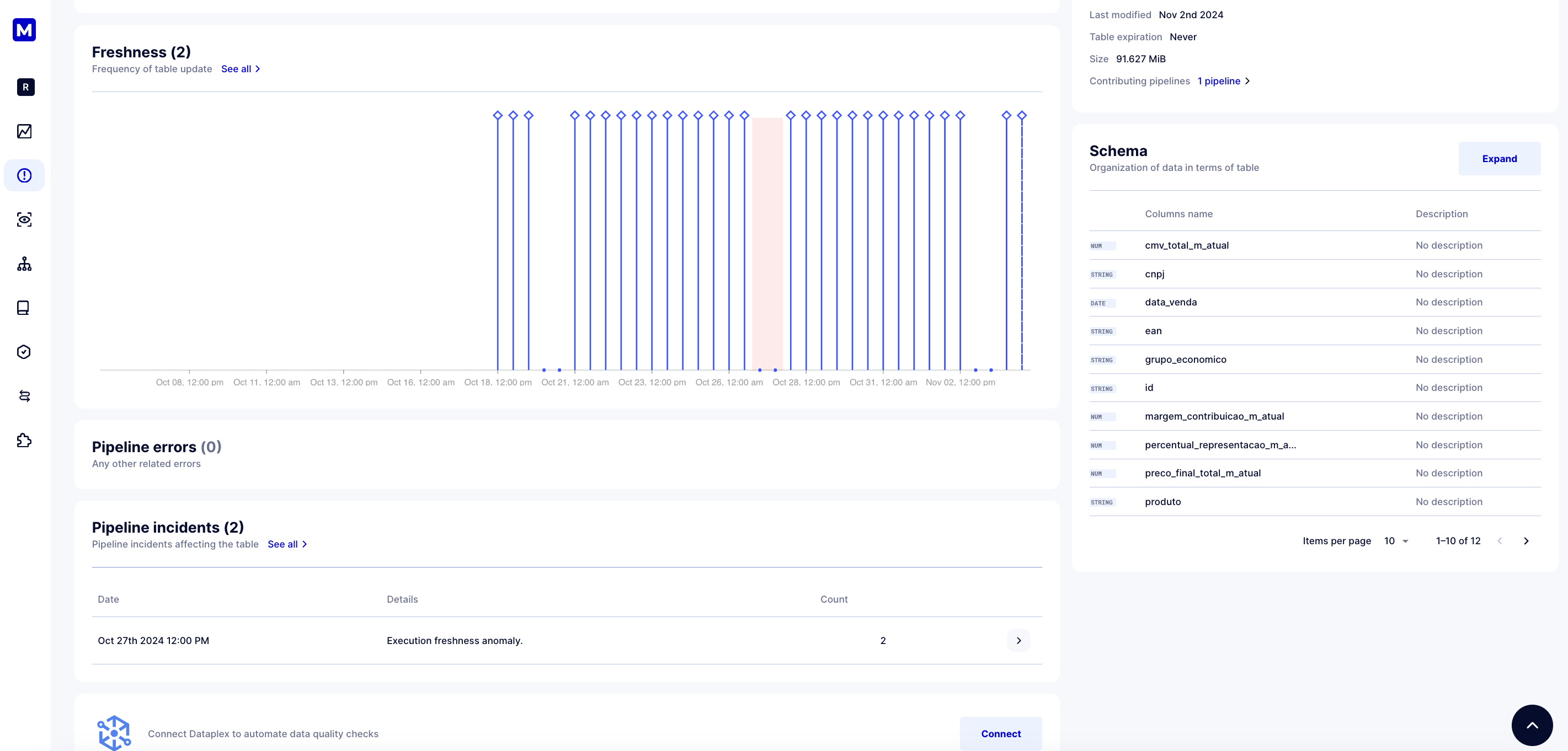Expand the Oct 27th incident row chevron
This screenshot has width=1568, height=751.
(x=1018, y=640)
